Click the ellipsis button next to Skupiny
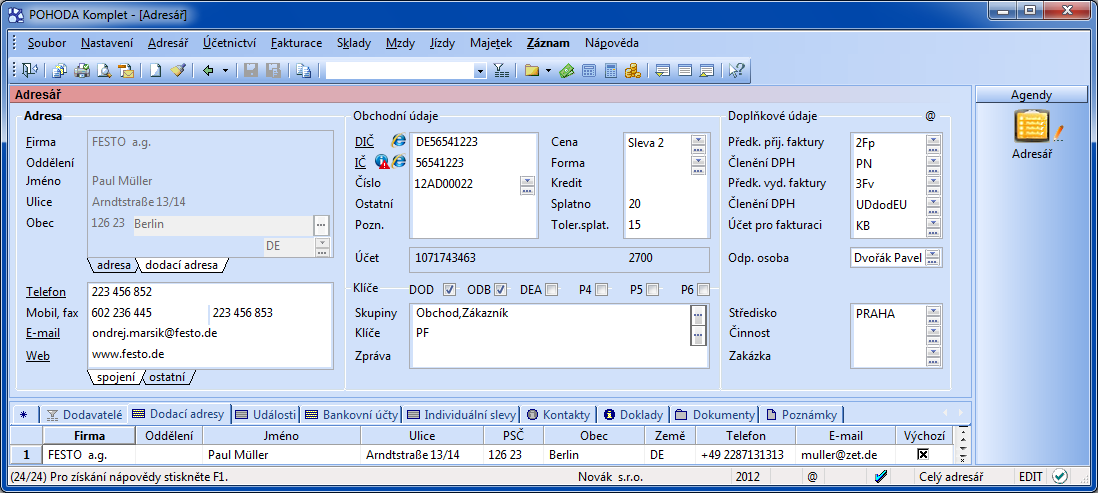Screen dimensions: 1098x493 click(697, 314)
